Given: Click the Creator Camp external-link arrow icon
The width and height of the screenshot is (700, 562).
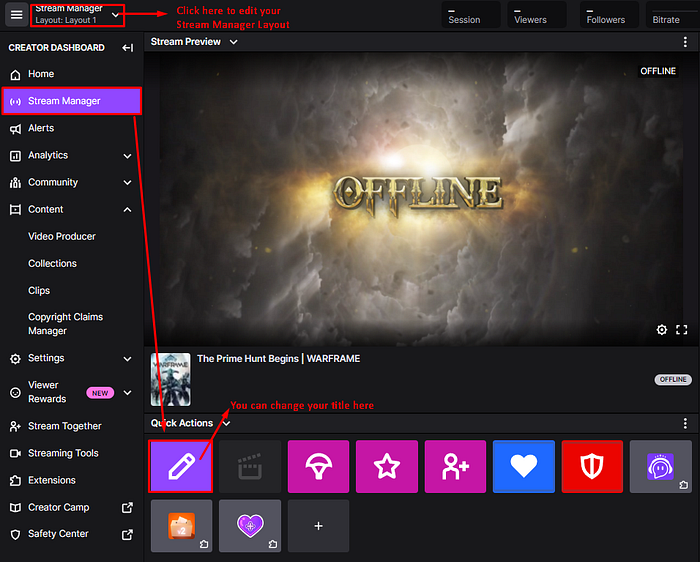Looking at the screenshot, I should (128, 508).
